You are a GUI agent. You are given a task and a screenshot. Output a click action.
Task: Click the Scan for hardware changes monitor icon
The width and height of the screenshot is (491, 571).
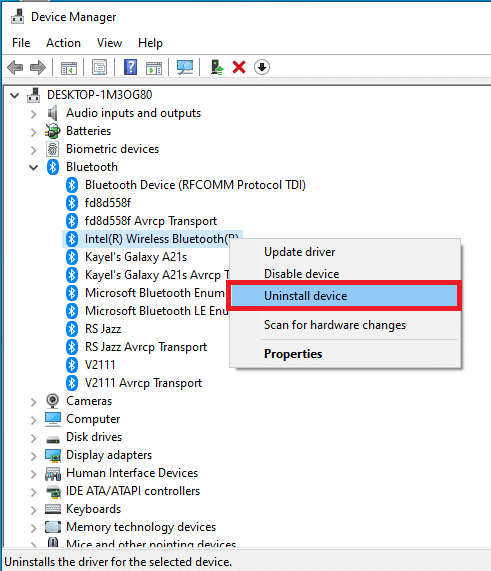point(185,67)
